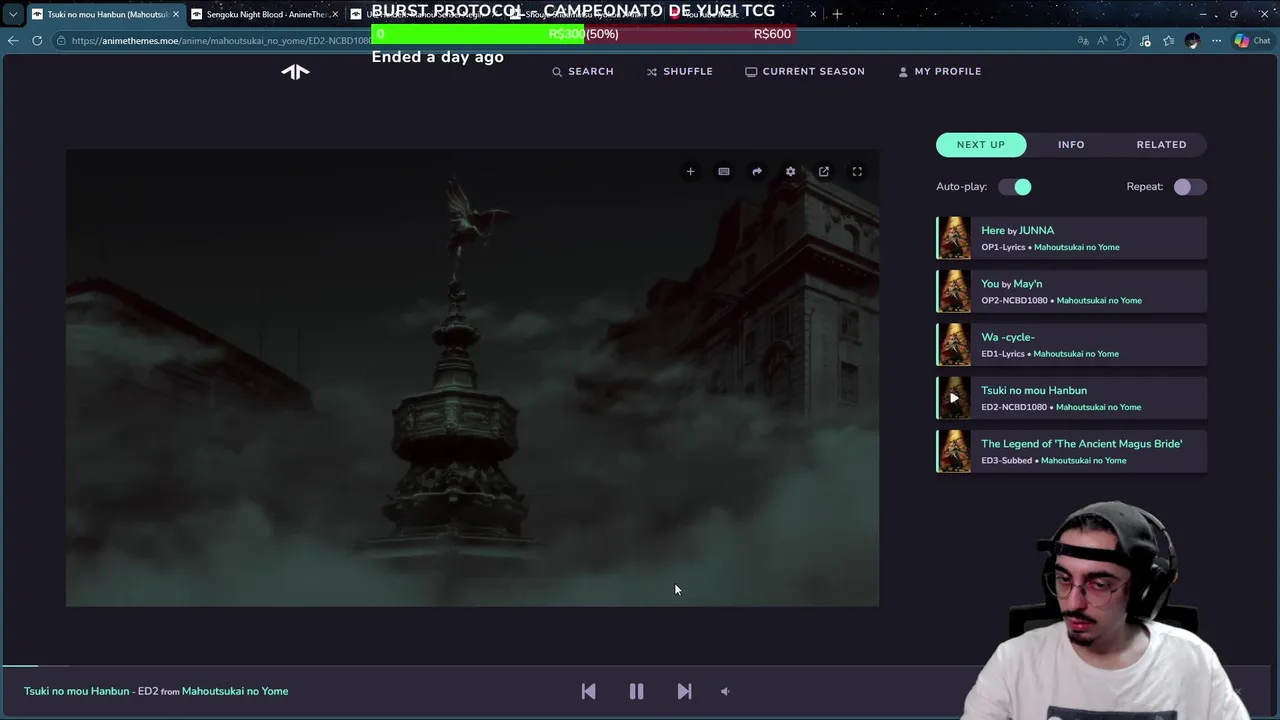1280x720 pixels.
Task: Open My Profile
Action: pos(940,71)
